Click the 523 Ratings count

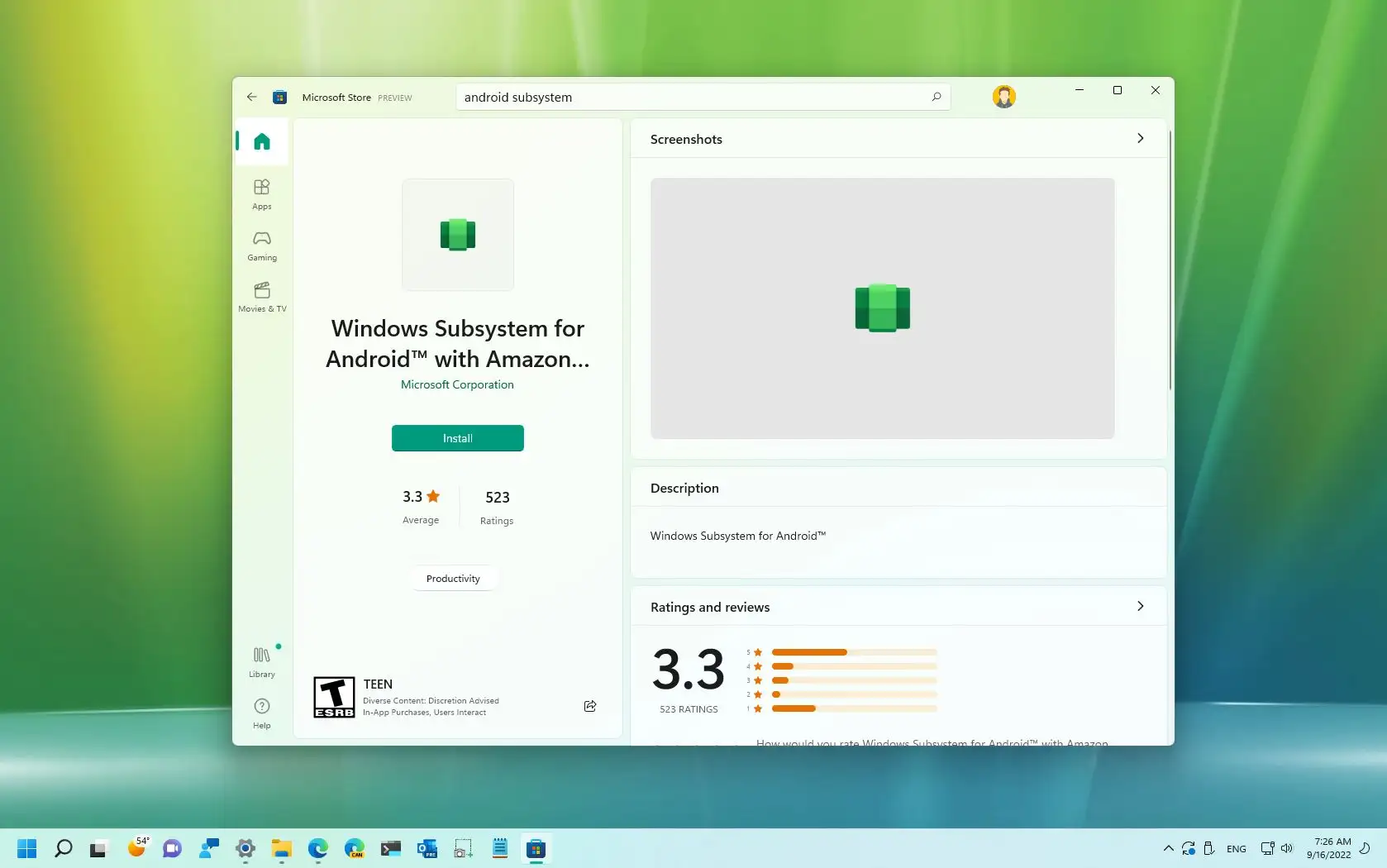[x=497, y=507]
